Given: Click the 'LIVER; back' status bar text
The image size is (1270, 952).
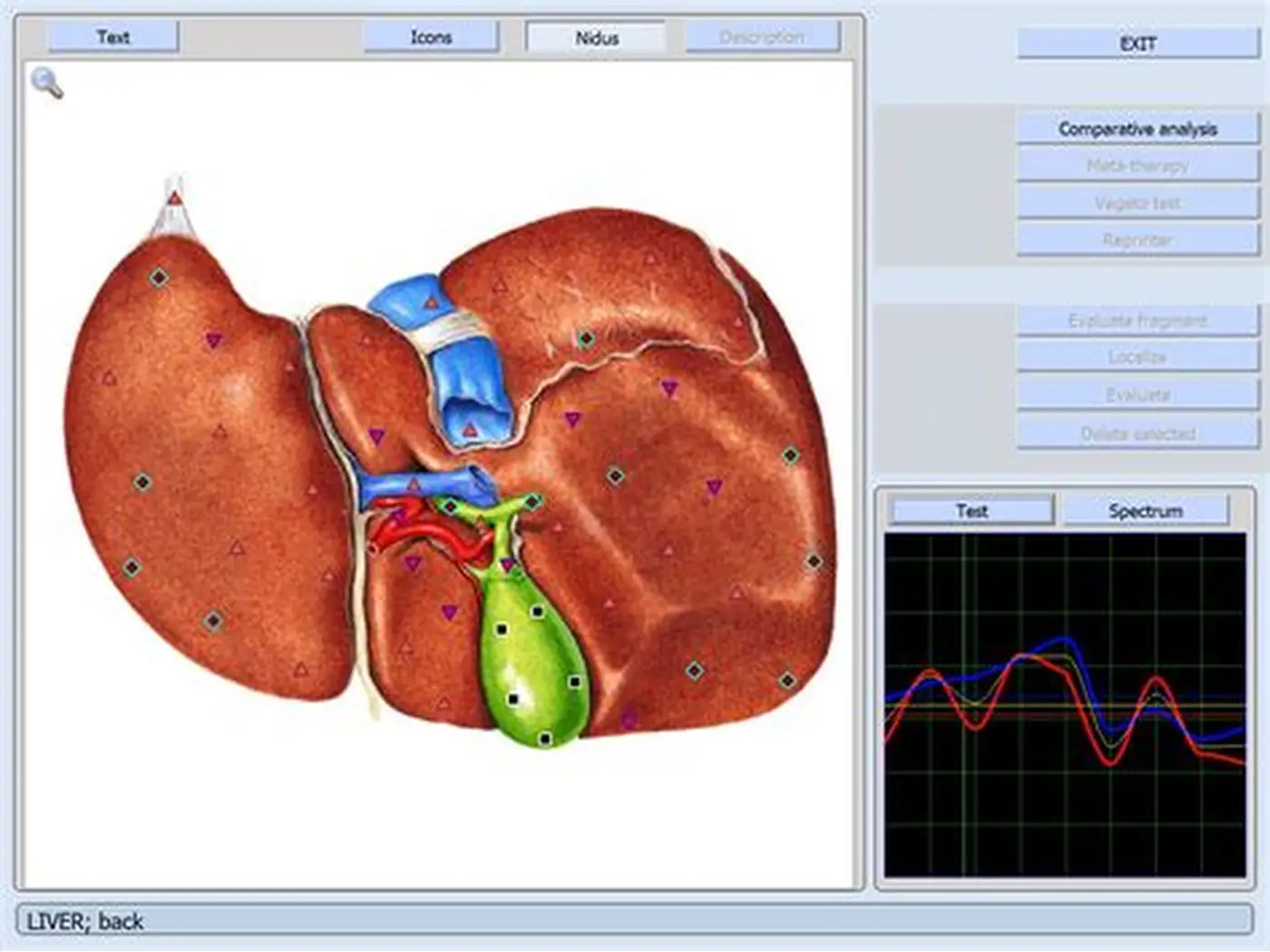Looking at the screenshot, I should 84,921.
